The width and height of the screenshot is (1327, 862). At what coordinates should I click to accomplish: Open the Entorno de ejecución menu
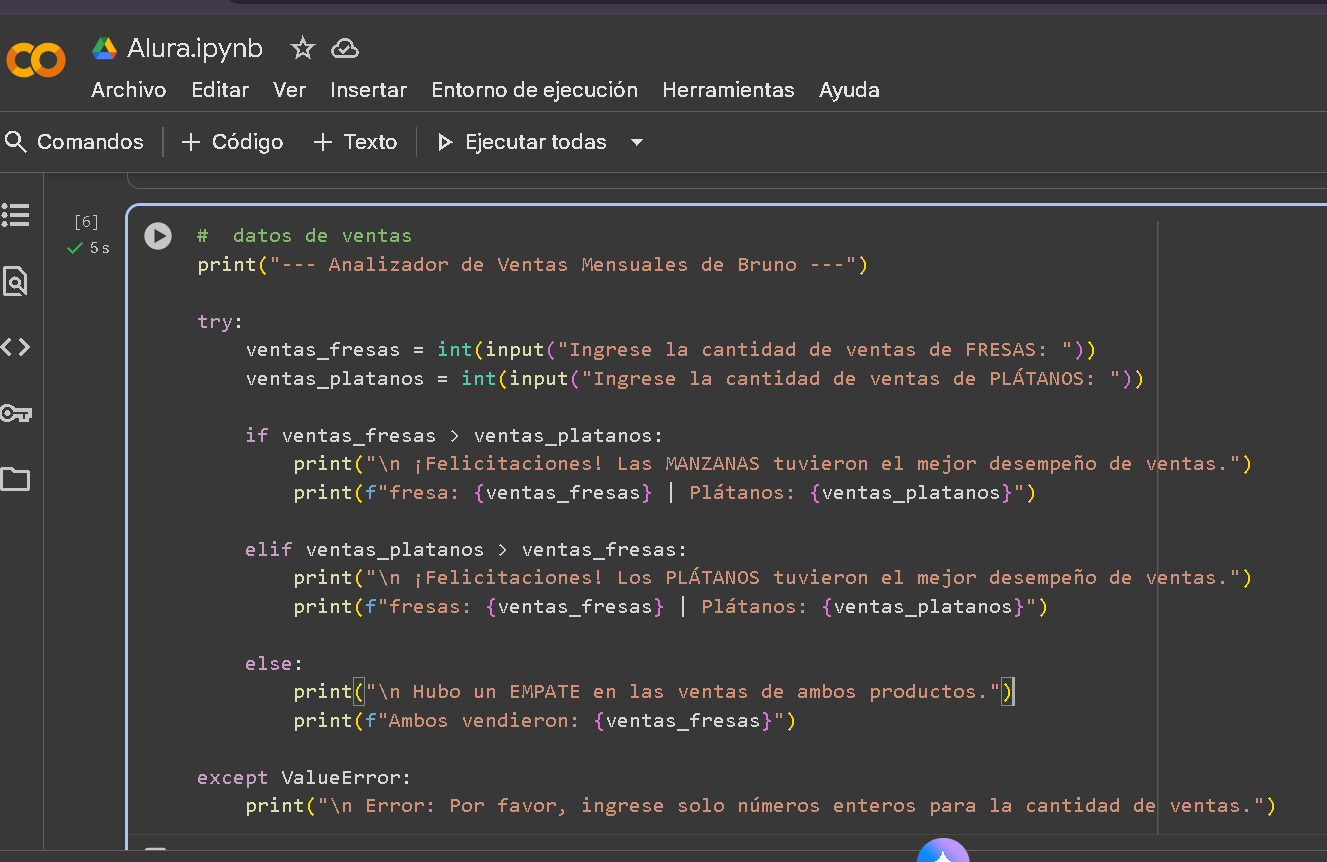[x=534, y=90]
